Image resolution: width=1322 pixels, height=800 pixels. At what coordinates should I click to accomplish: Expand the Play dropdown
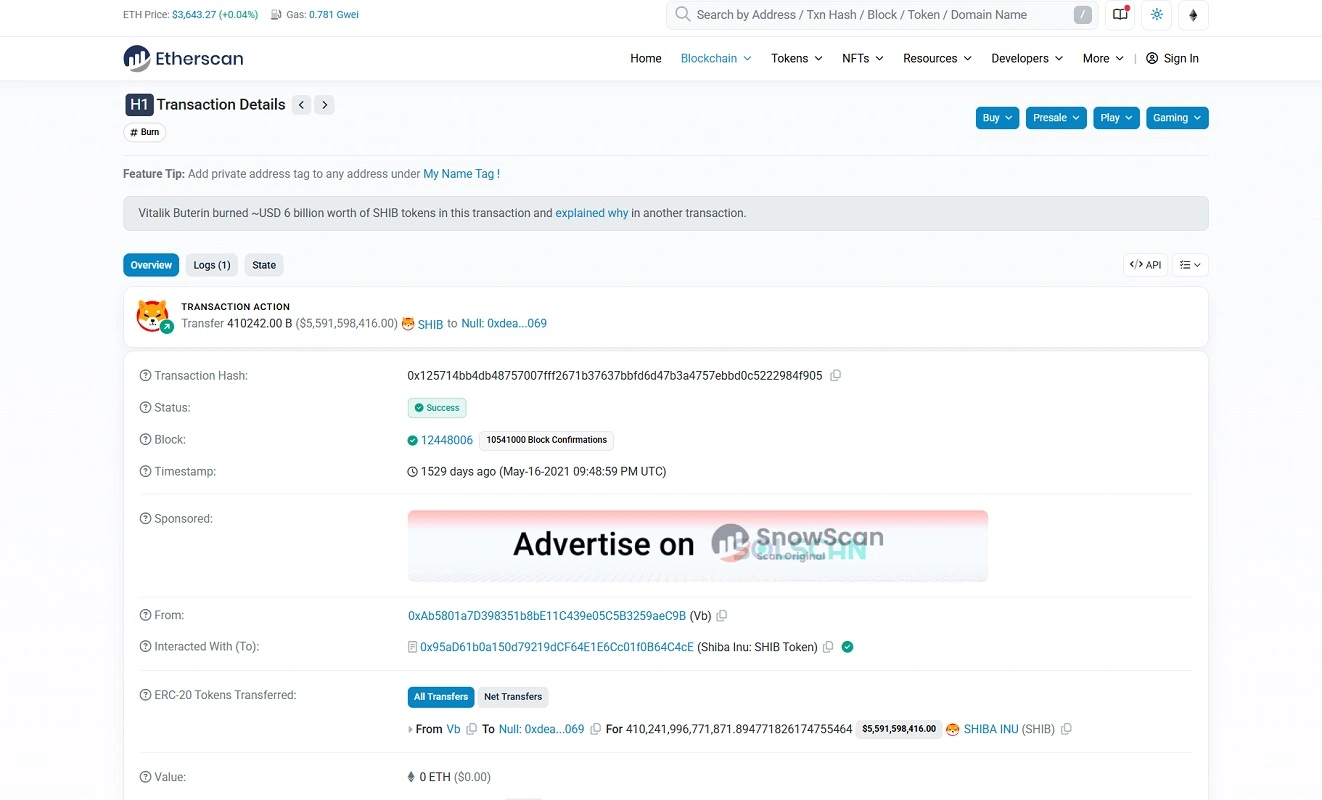(1116, 118)
